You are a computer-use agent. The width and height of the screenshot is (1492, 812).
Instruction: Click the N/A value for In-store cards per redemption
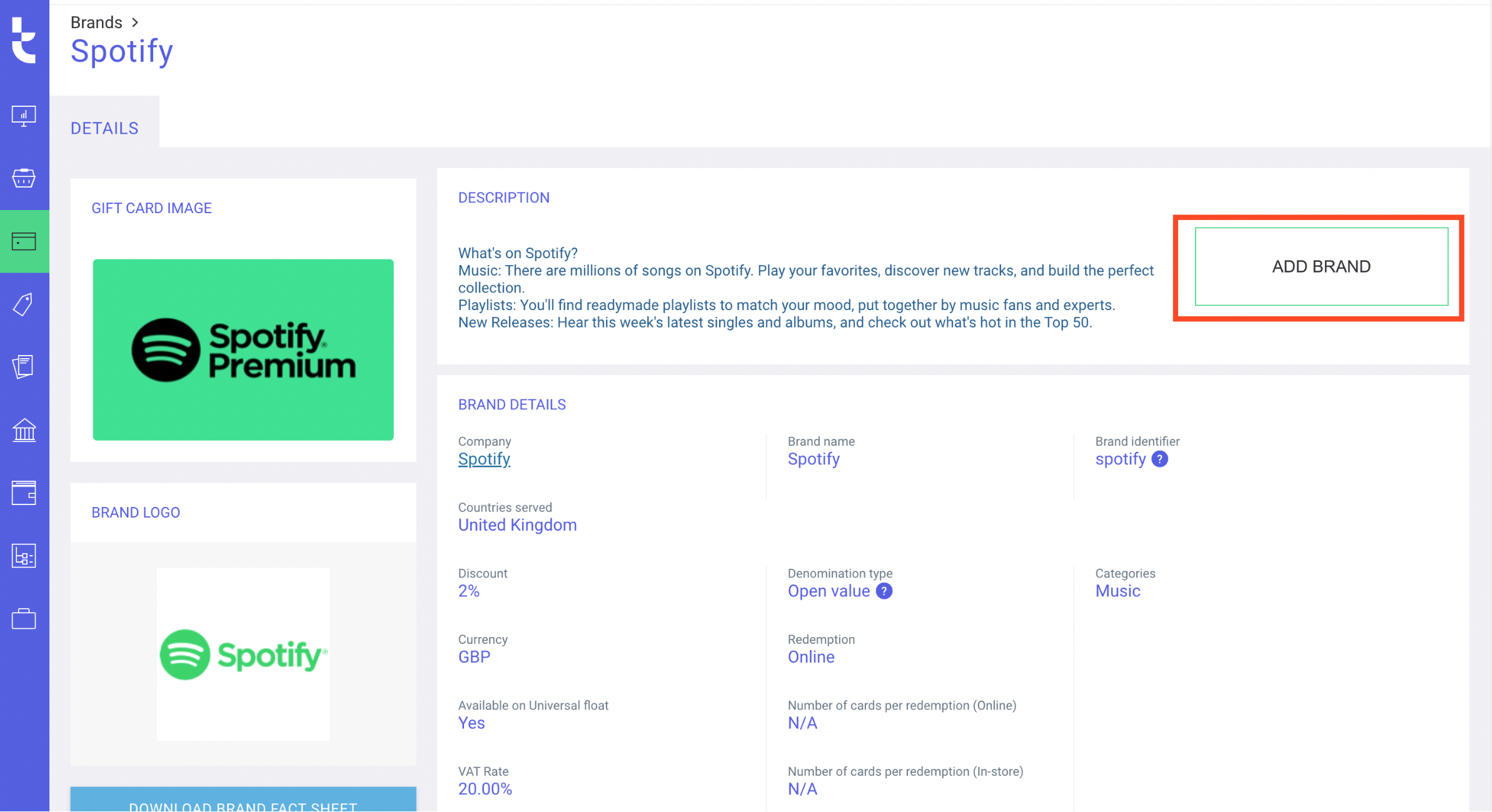click(802, 789)
